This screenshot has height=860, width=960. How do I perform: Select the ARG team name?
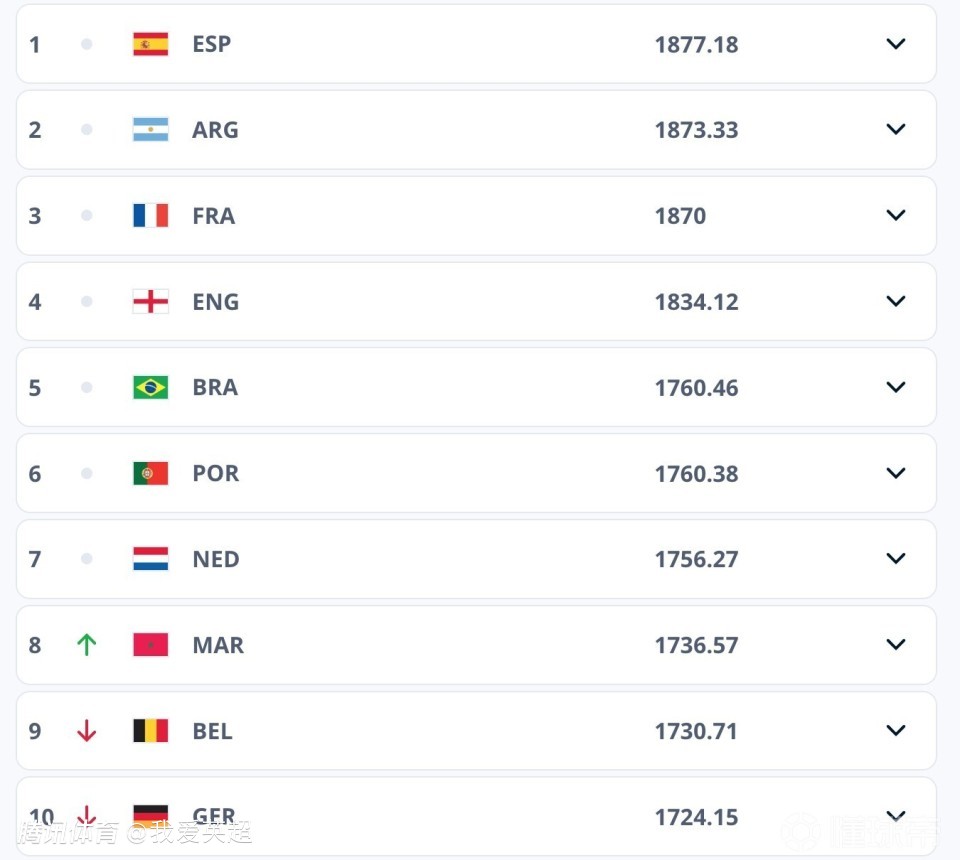click(215, 130)
